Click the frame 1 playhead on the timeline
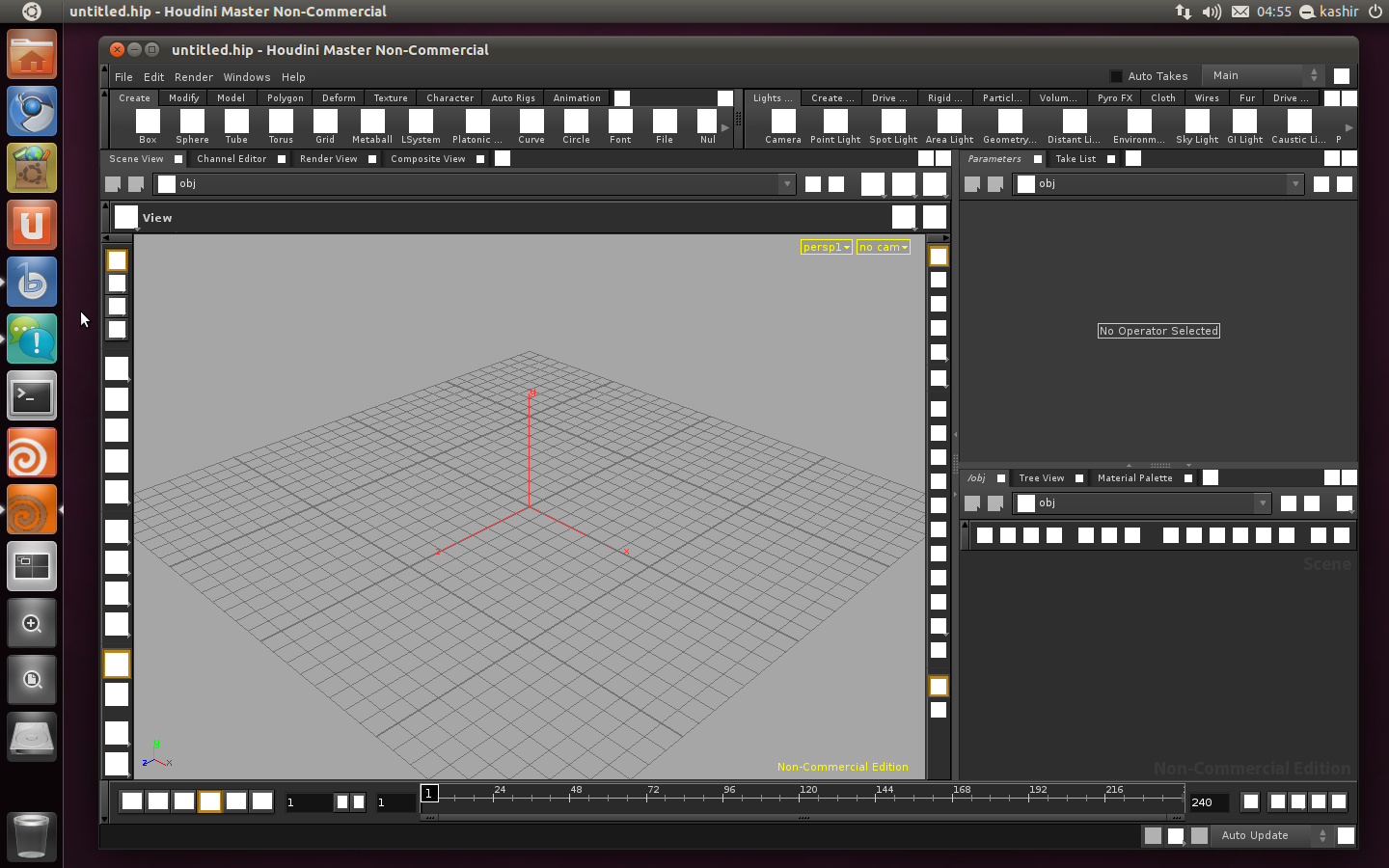The width and height of the screenshot is (1389, 868). pos(429,793)
